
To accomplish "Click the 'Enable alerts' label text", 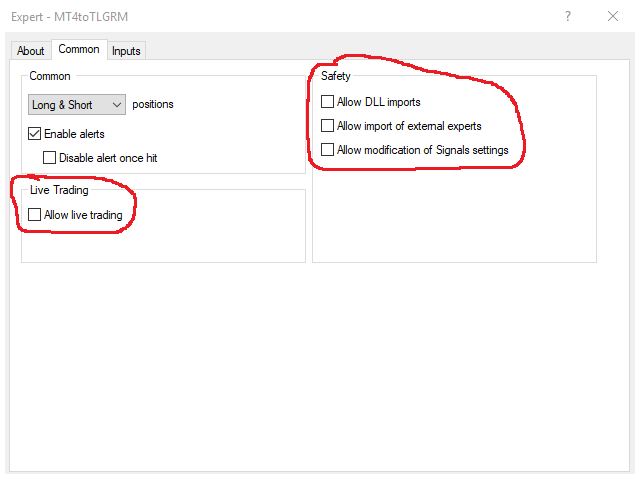I will [x=74, y=133].
